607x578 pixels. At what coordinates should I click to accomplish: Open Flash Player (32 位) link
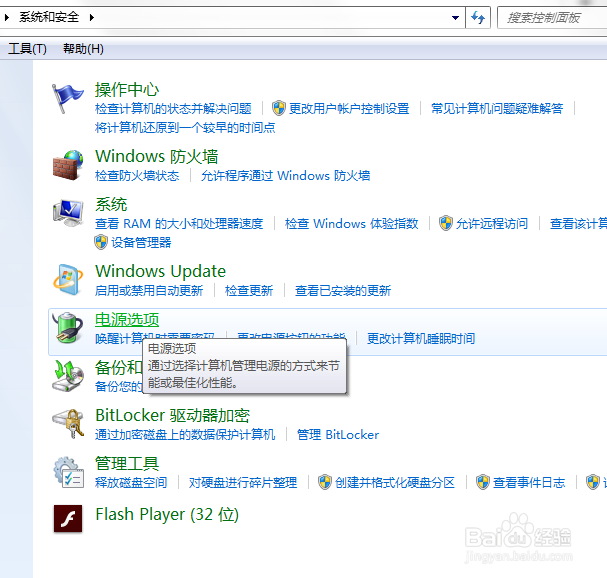click(167, 515)
